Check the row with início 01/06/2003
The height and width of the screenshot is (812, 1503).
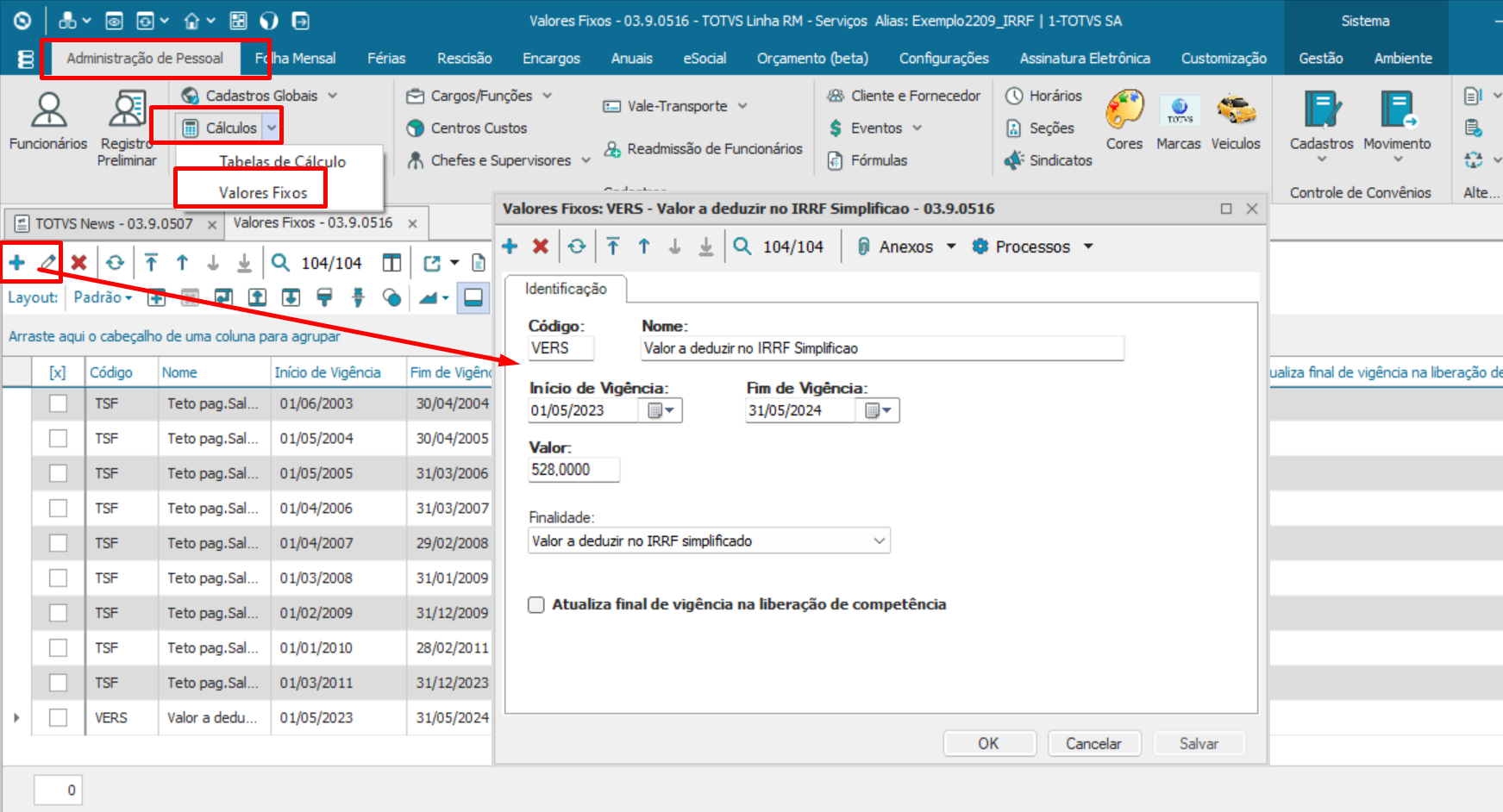point(58,403)
